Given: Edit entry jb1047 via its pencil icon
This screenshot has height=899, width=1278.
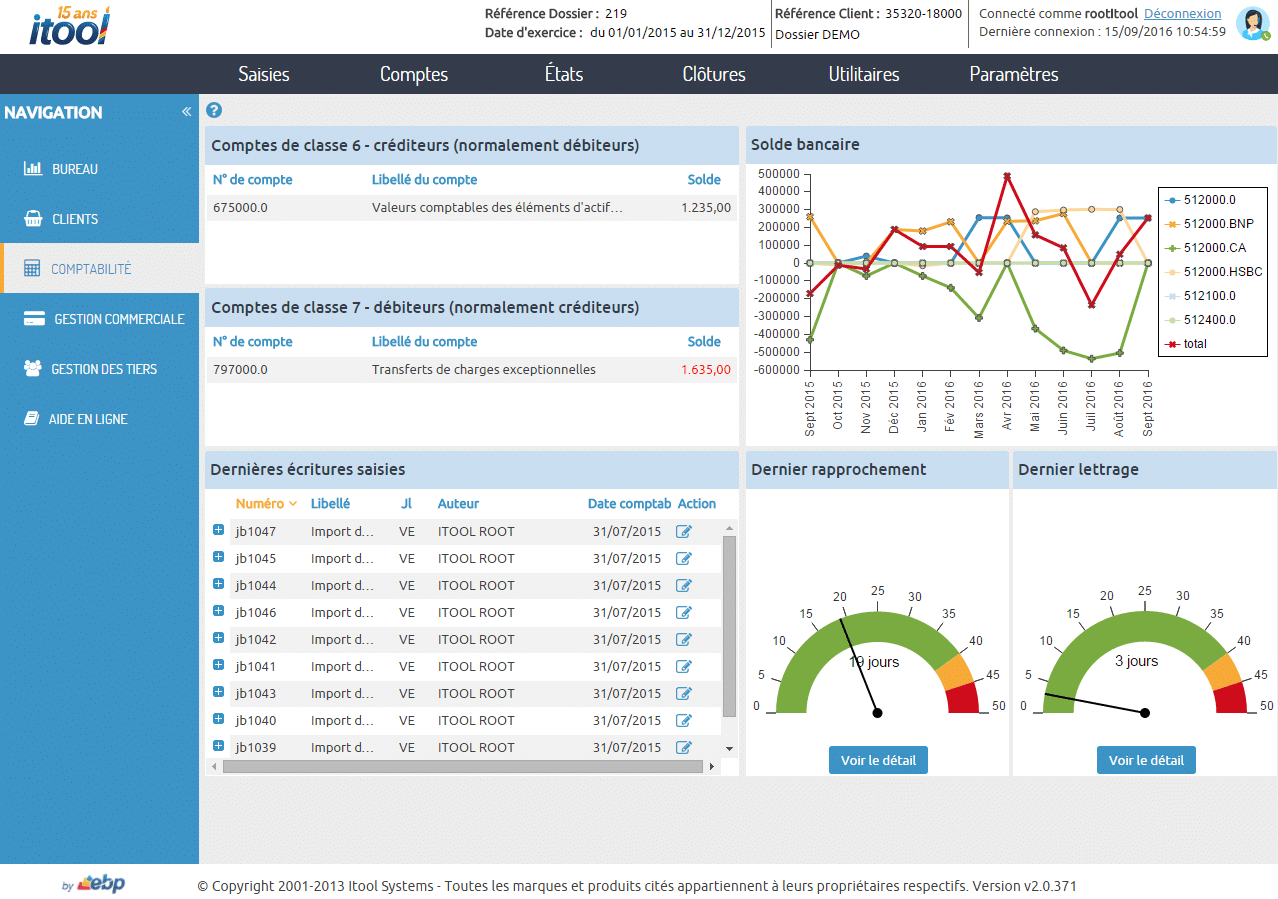Looking at the screenshot, I should 682,530.
